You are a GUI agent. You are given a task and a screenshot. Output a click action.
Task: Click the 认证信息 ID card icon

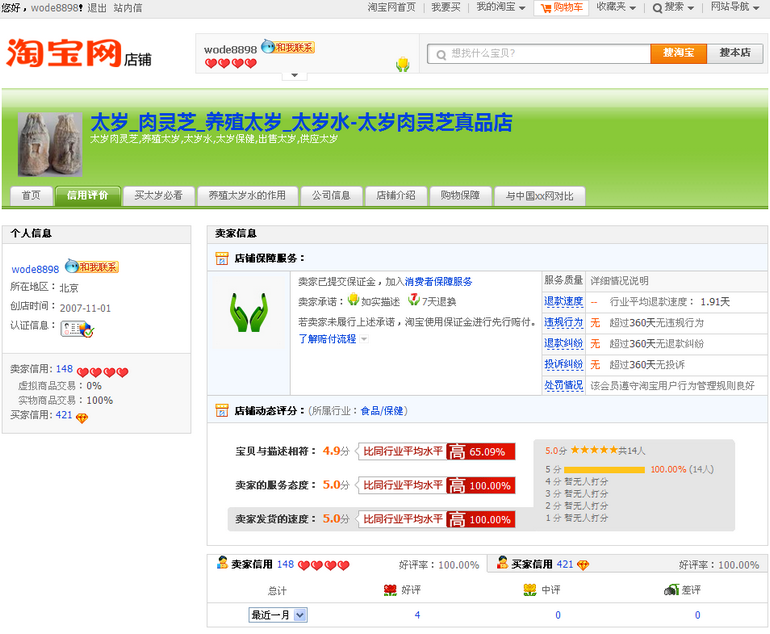tap(77, 329)
